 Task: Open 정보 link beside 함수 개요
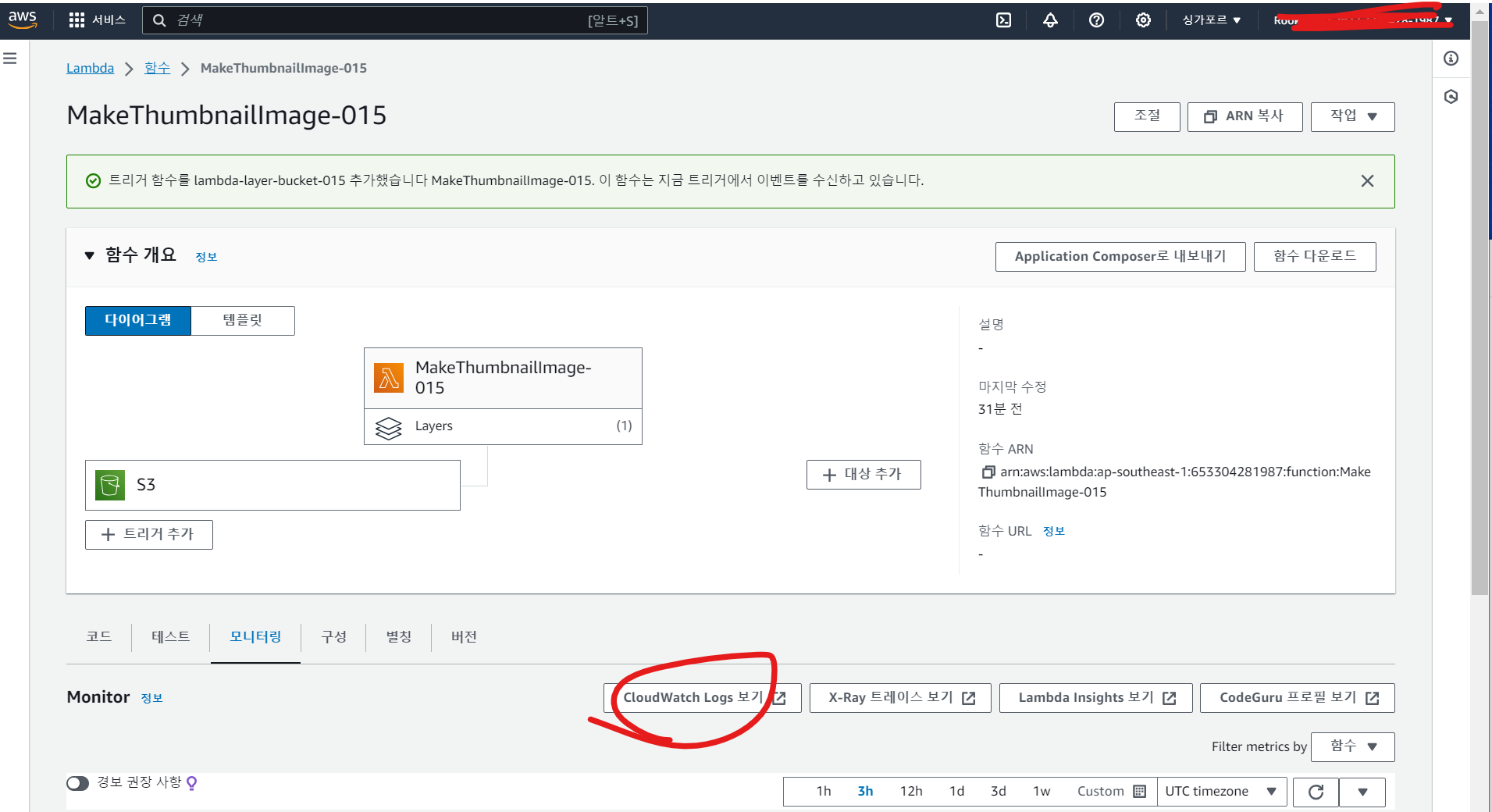(206, 257)
